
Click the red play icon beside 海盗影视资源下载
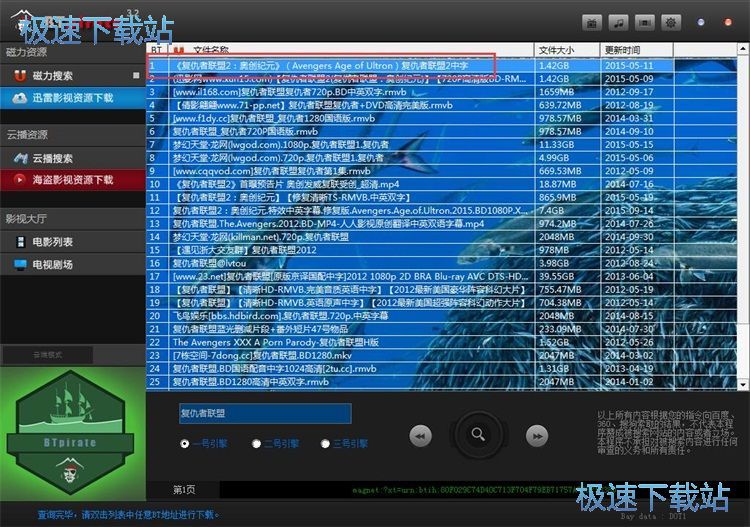(x=20, y=180)
